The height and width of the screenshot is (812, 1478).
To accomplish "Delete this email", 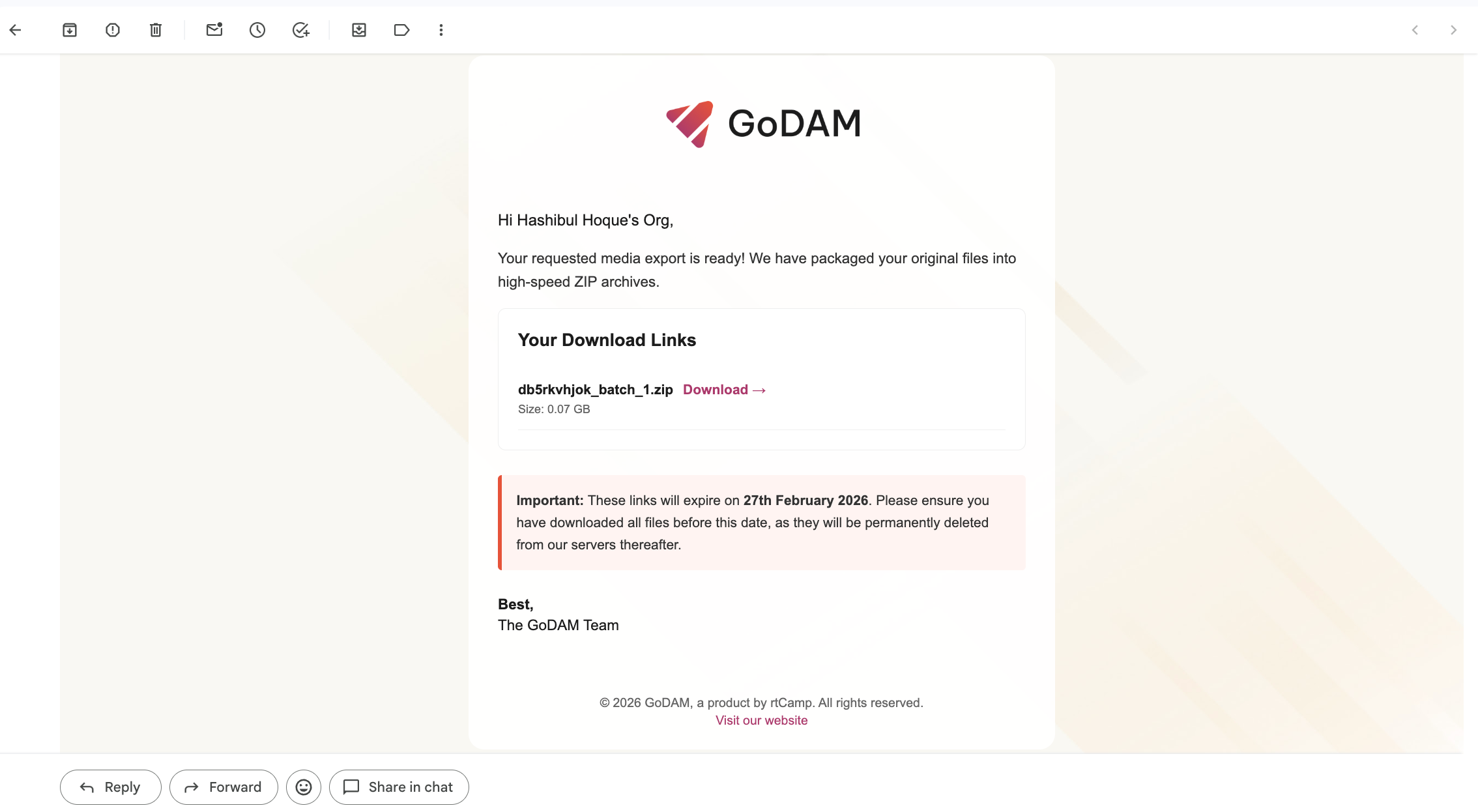I will click(155, 30).
